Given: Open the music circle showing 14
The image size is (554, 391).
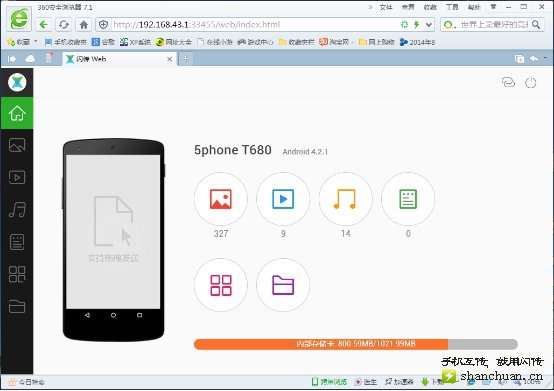Looking at the screenshot, I should (345, 199).
